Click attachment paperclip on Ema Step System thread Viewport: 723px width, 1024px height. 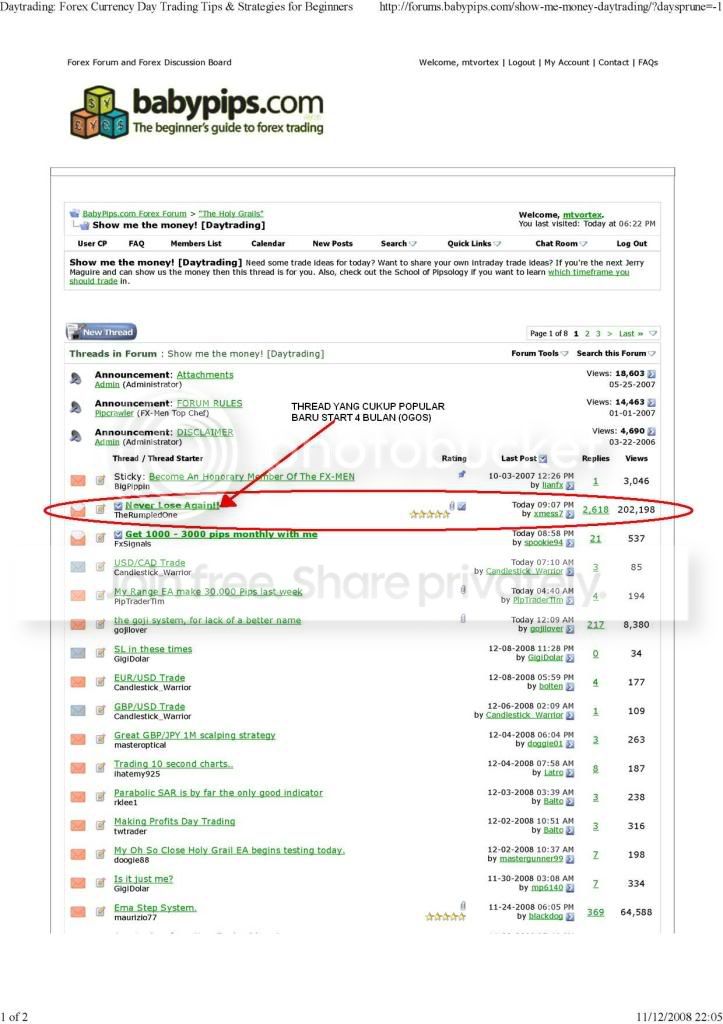[x=462, y=906]
